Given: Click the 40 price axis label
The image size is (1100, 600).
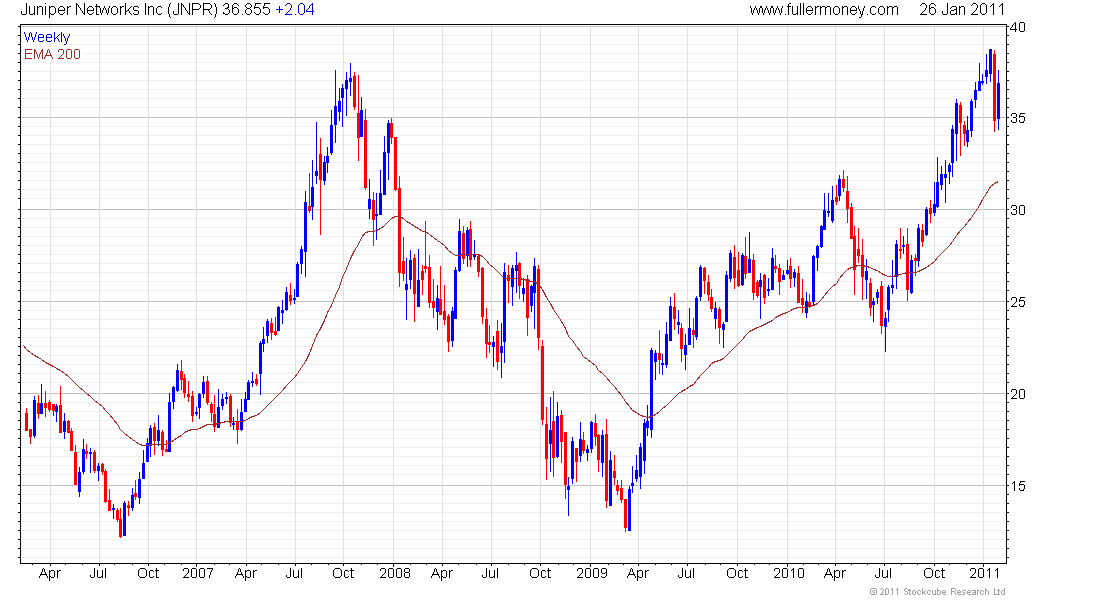Looking at the screenshot, I should 1017,27.
